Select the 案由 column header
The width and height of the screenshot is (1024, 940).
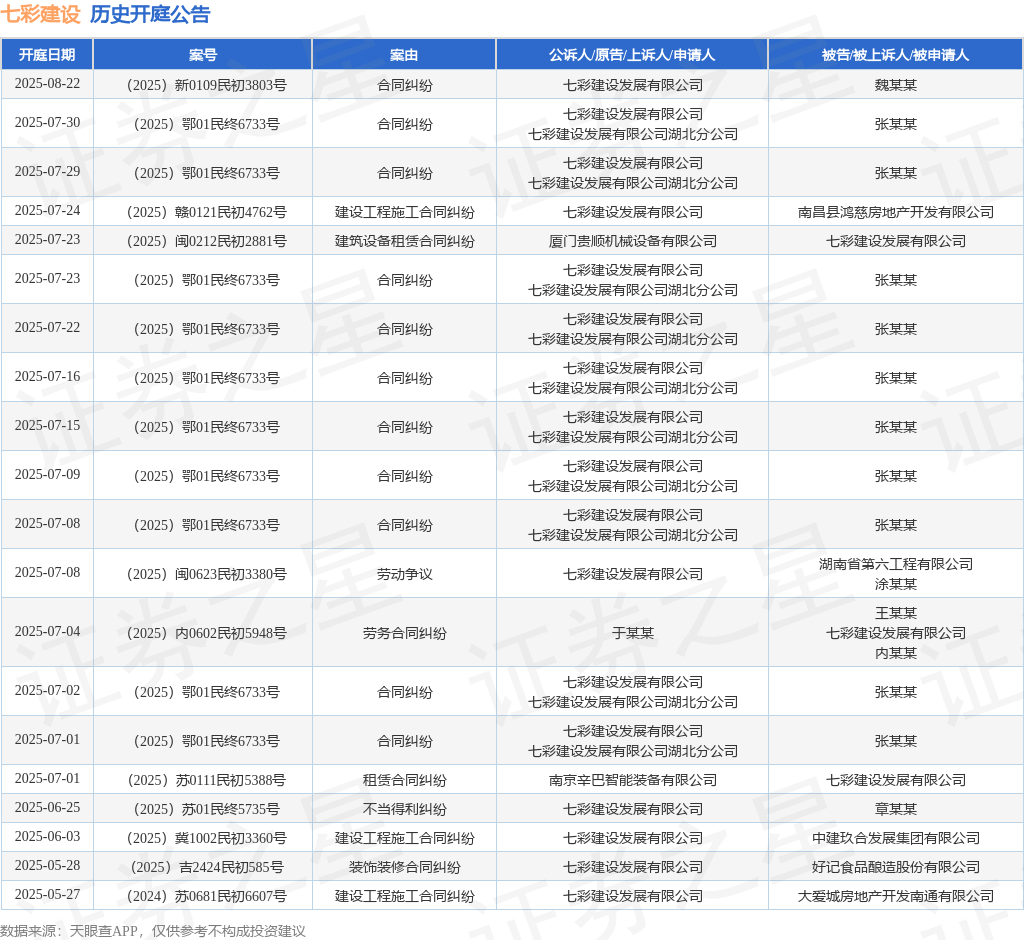coord(404,55)
